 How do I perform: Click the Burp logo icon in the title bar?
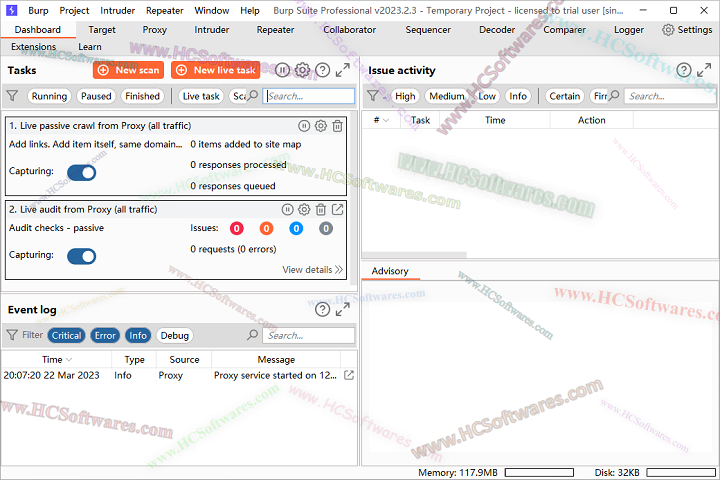11,10
